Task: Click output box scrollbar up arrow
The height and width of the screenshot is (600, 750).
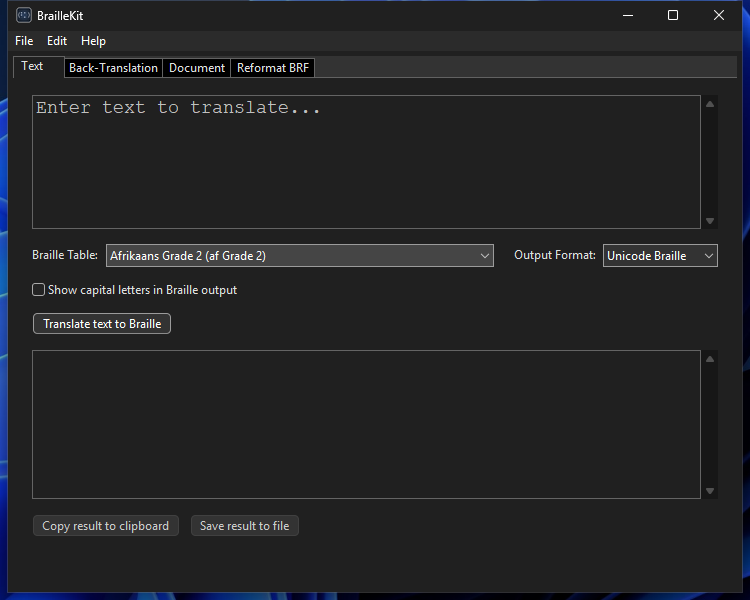Action: [x=710, y=359]
